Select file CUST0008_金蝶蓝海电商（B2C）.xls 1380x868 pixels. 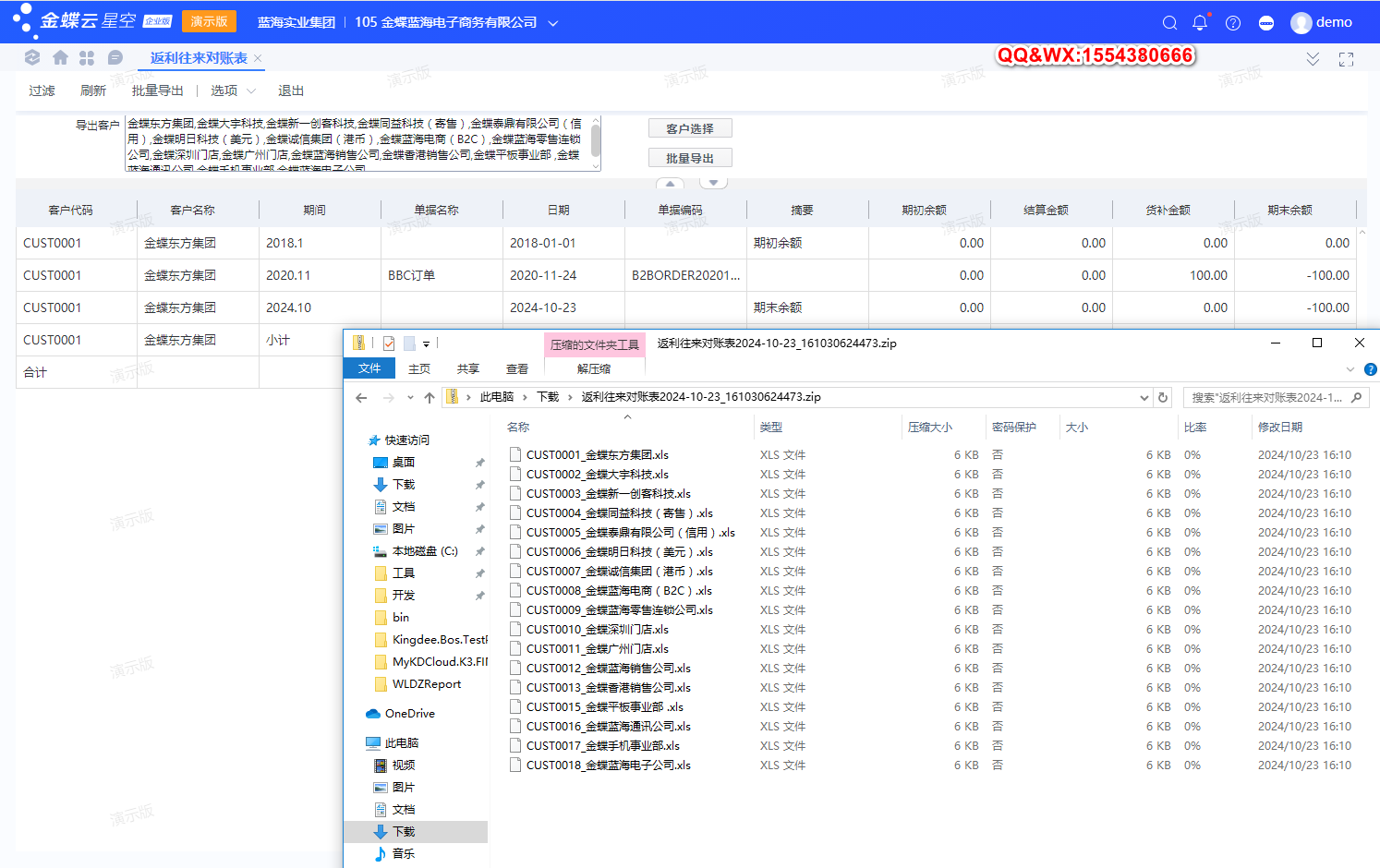click(620, 591)
